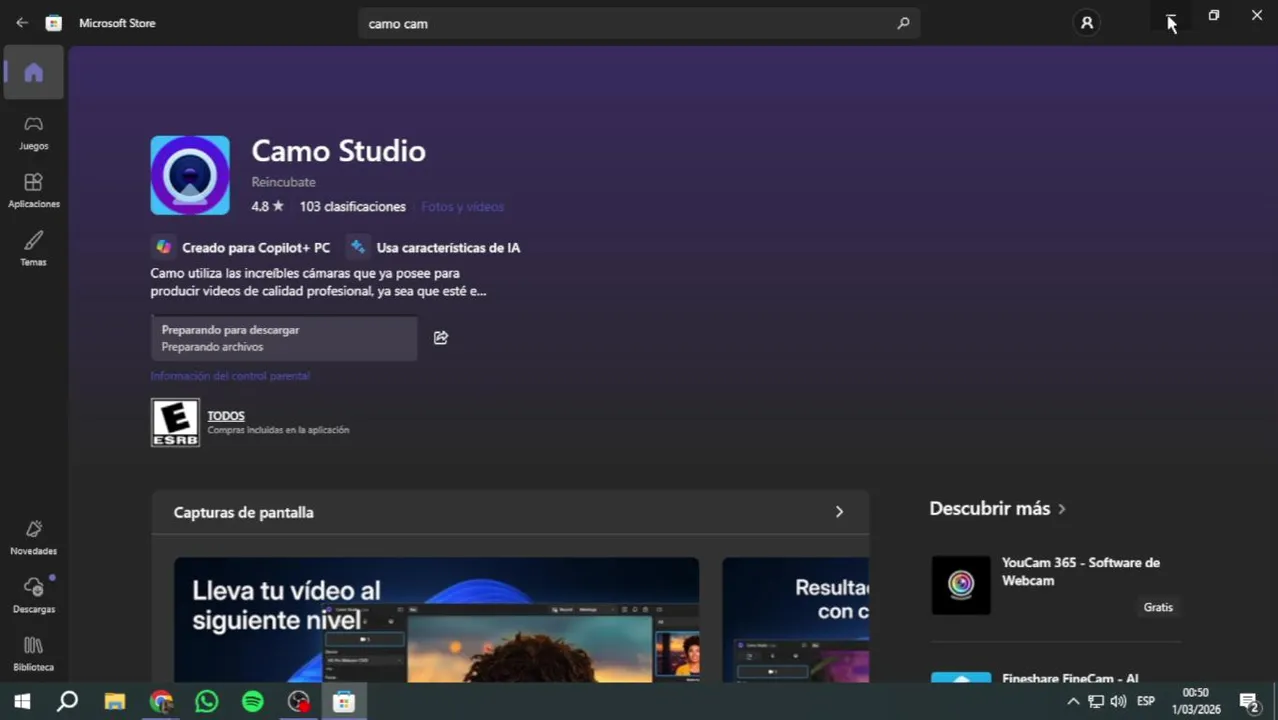Restore down the Microsoft Store window
Image resolution: width=1278 pixels, height=720 pixels.
point(1213,15)
